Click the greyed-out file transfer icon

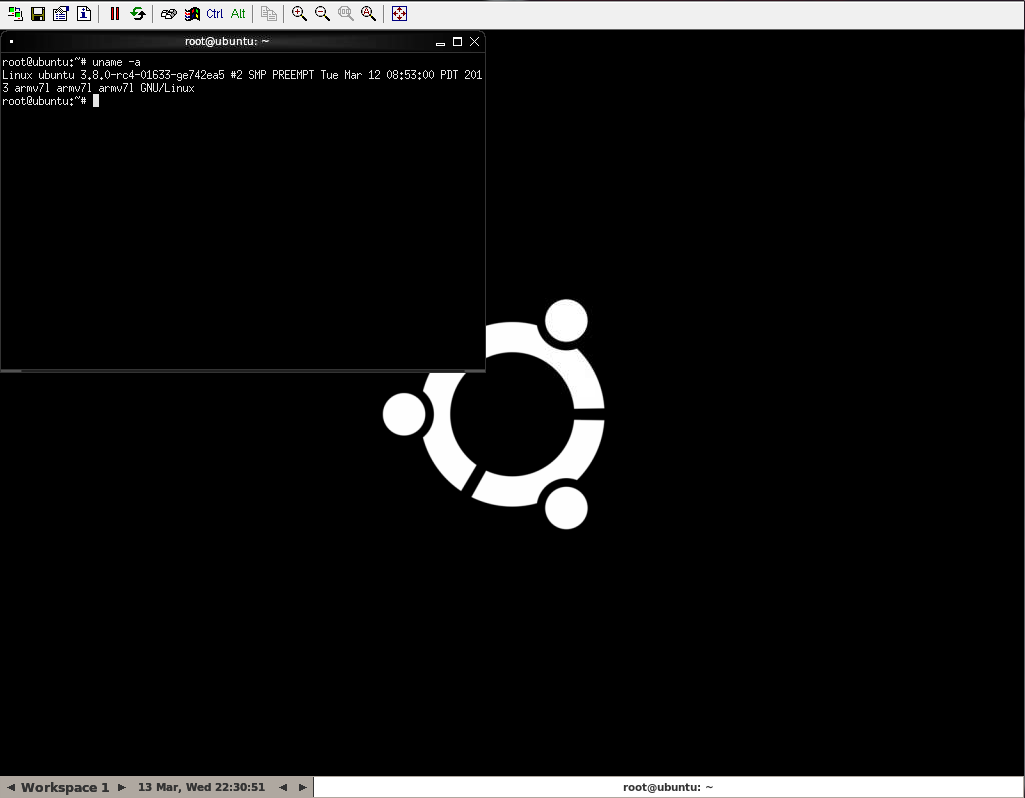pyautogui.click(x=269, y=14)
